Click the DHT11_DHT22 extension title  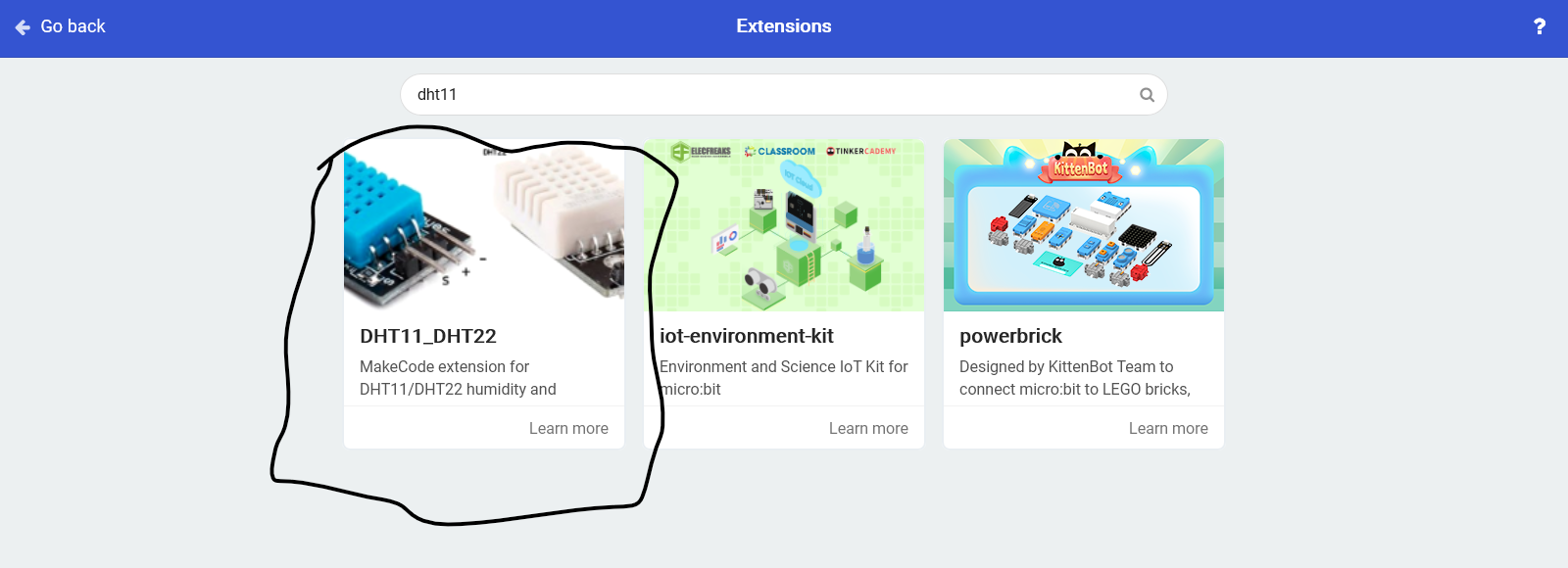428,336
